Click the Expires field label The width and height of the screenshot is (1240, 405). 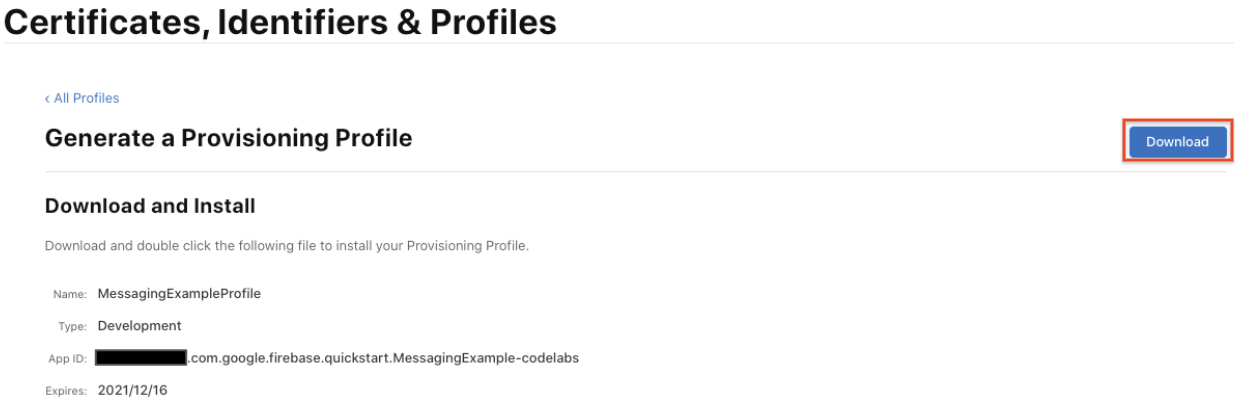(x=67, y=391)
